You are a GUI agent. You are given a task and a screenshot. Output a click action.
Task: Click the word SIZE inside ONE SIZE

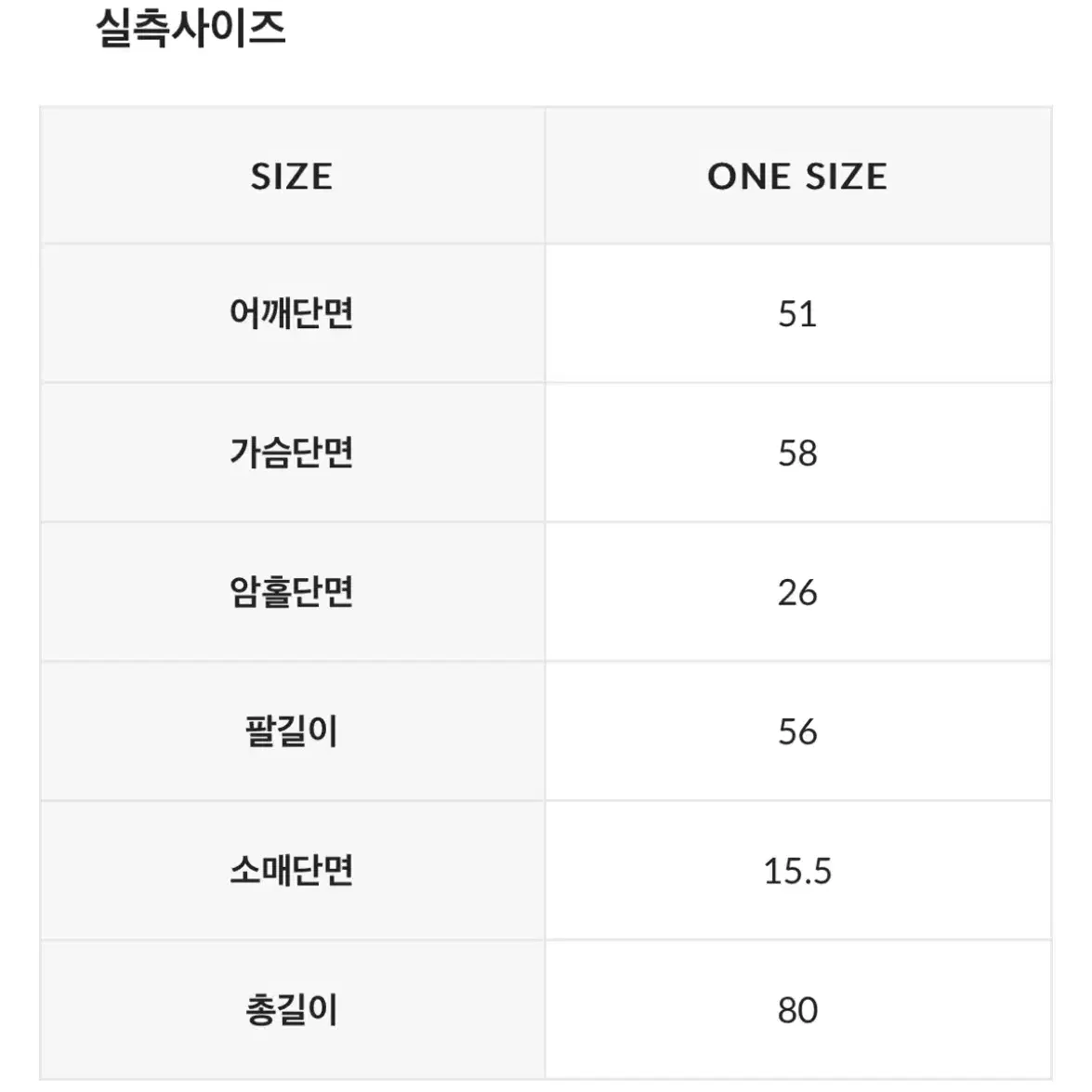pyautogui.click(x=846, y=176)
